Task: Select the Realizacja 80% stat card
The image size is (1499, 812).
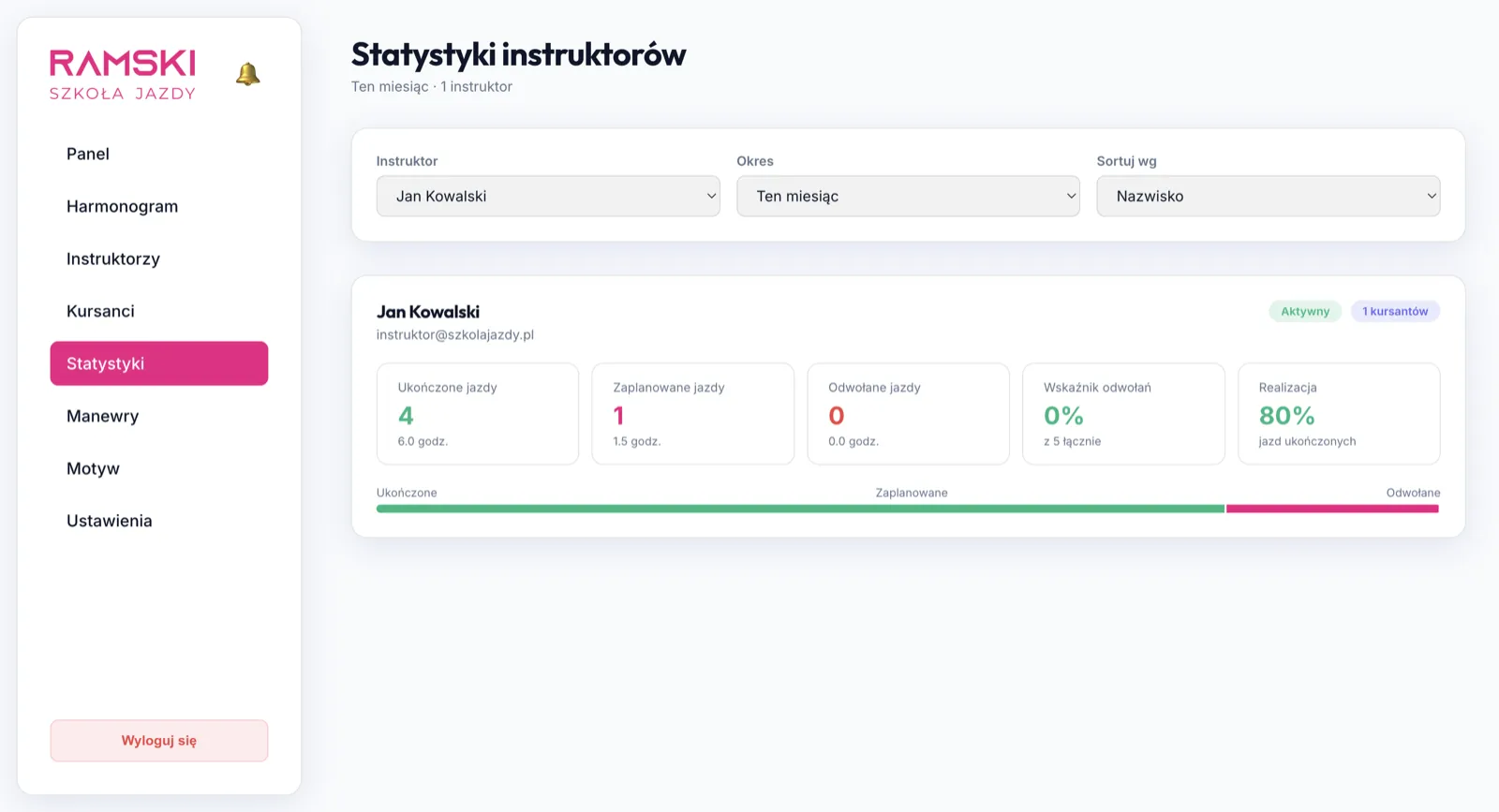Action: tap(1339, 414)
